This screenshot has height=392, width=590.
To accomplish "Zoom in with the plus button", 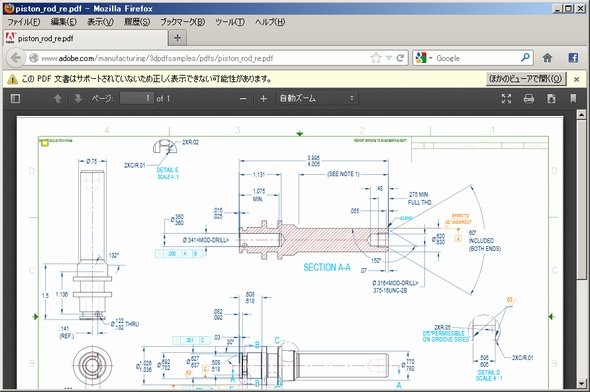I will click(263, 99).
